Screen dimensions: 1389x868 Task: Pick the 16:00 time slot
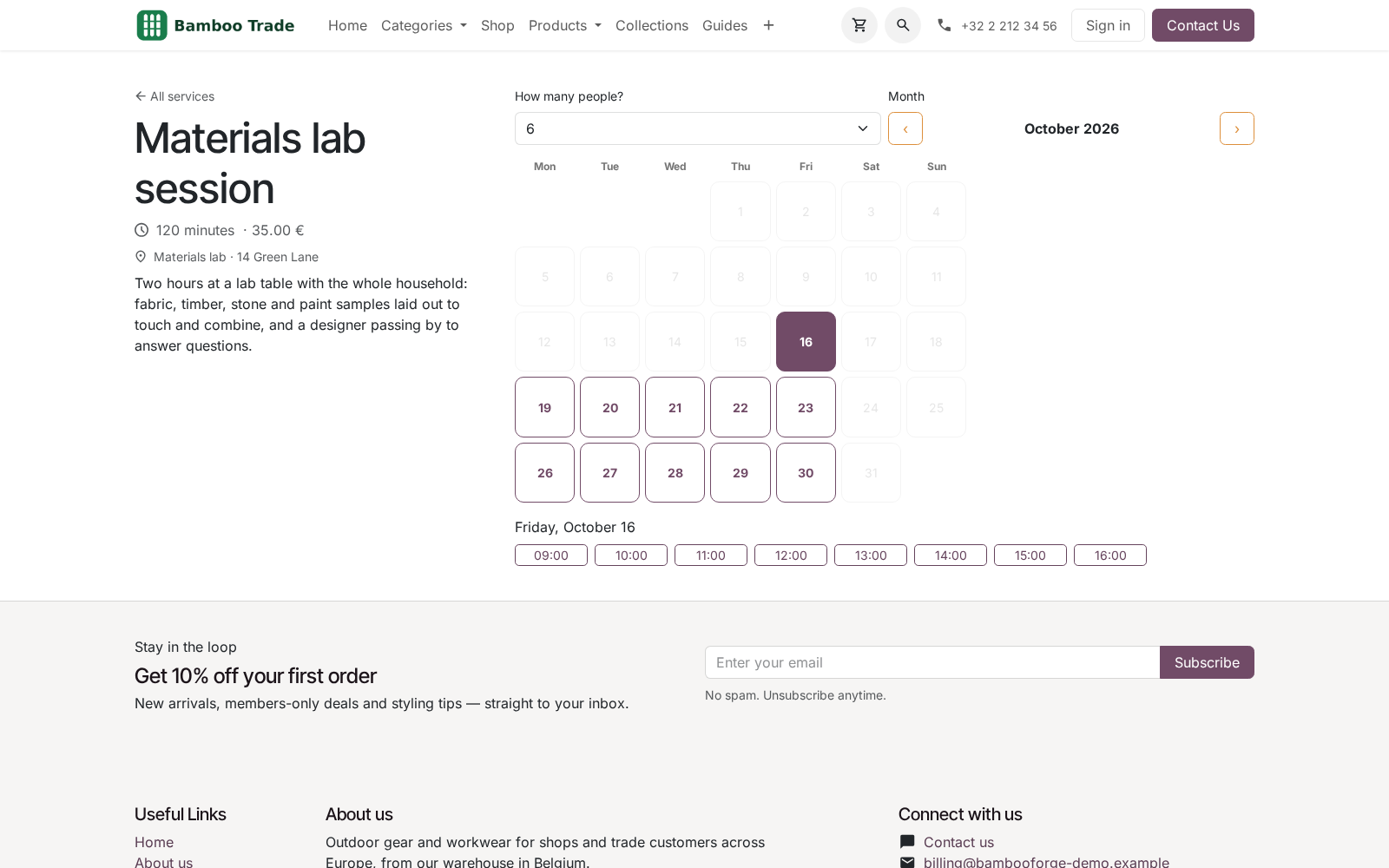click(1110, 556)
